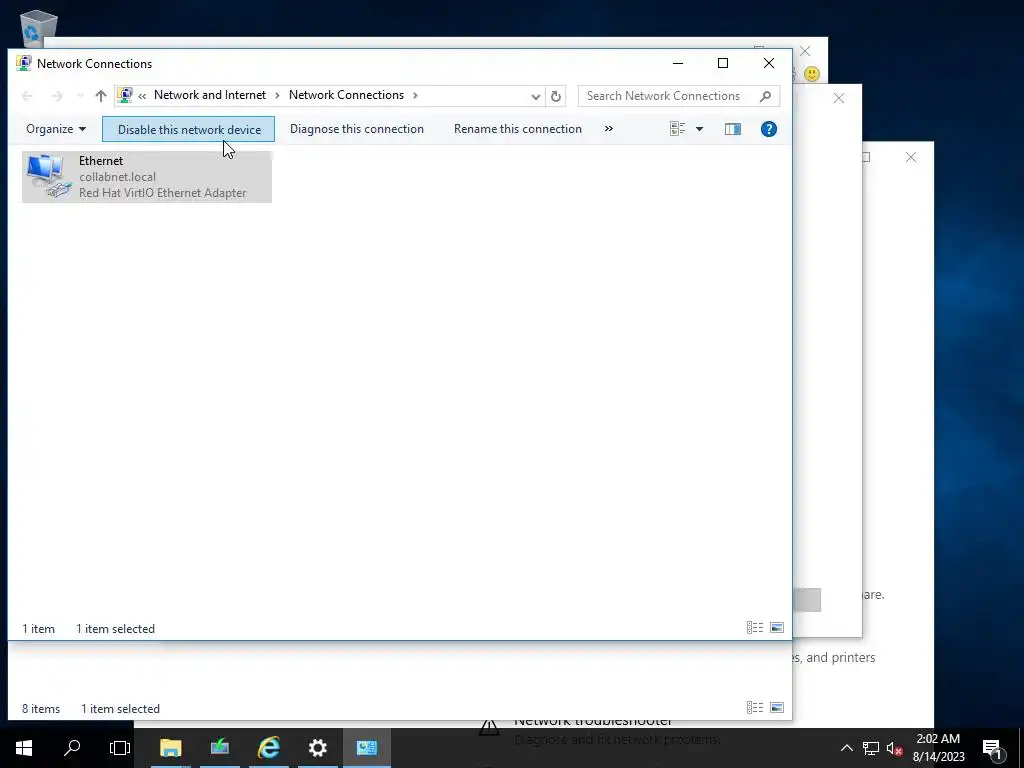This screenshot has width=1024, height=768.
Task: Switch to large icons view in the 8 items window
Action: pos(776,708)
